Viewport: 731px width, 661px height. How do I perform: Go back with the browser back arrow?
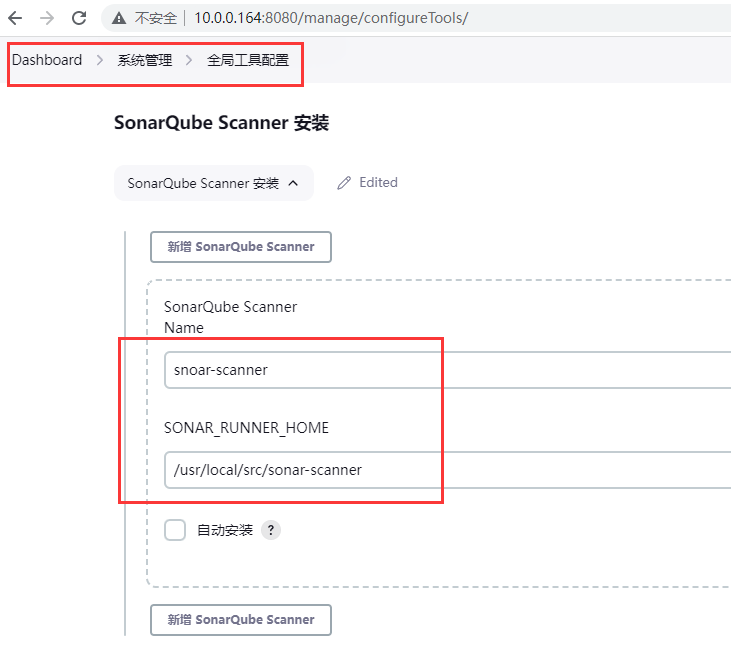click(x=15, y=18)
